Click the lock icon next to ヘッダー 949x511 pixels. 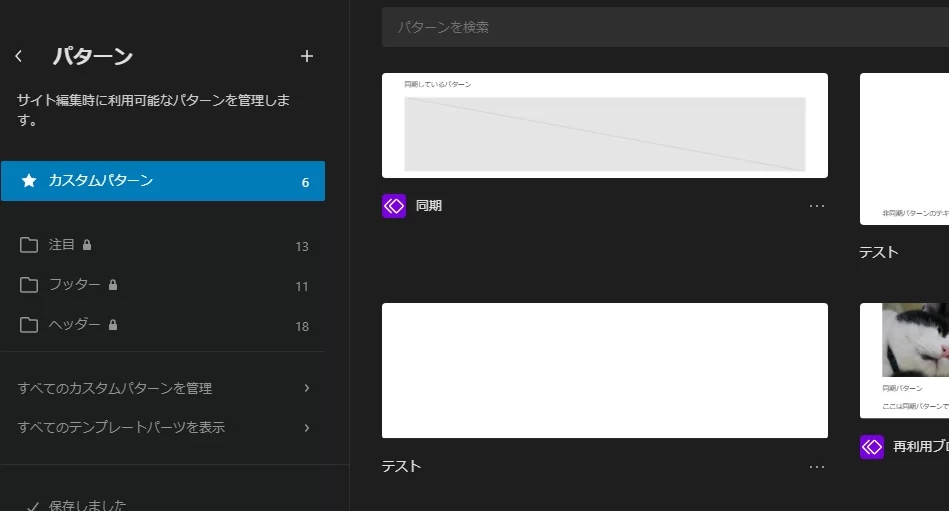point(113,325)
